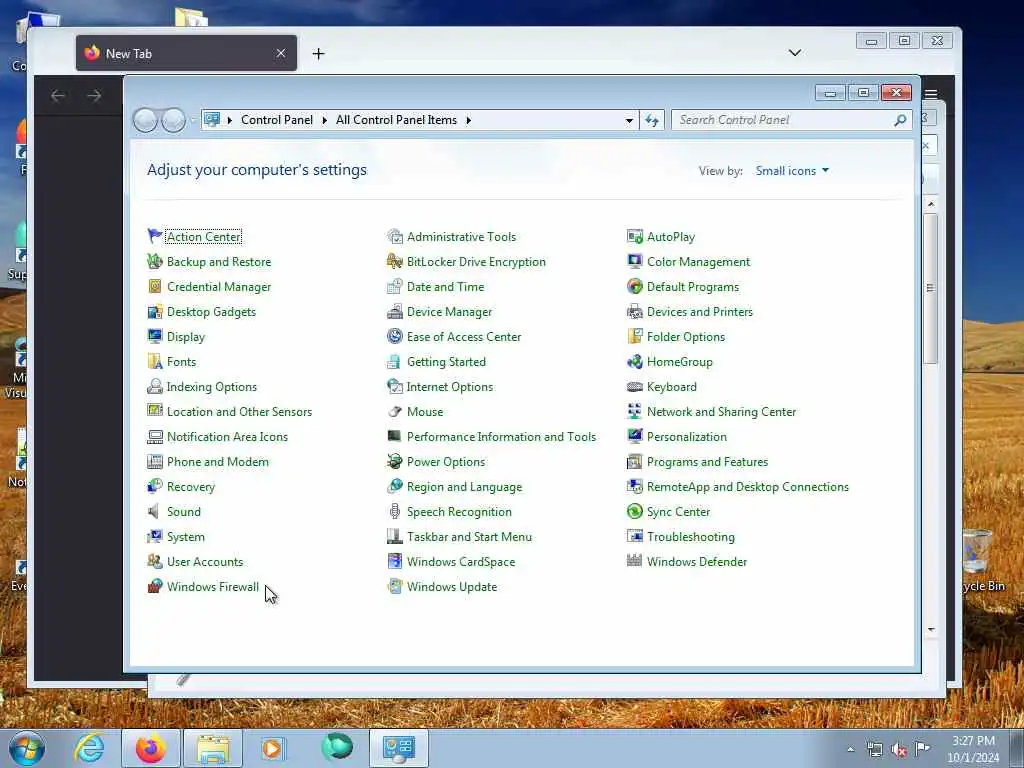Click the Control Panel vertical scrollbar thumb
The width and height of the screenshot is (1024, 768).
point(931,288)
